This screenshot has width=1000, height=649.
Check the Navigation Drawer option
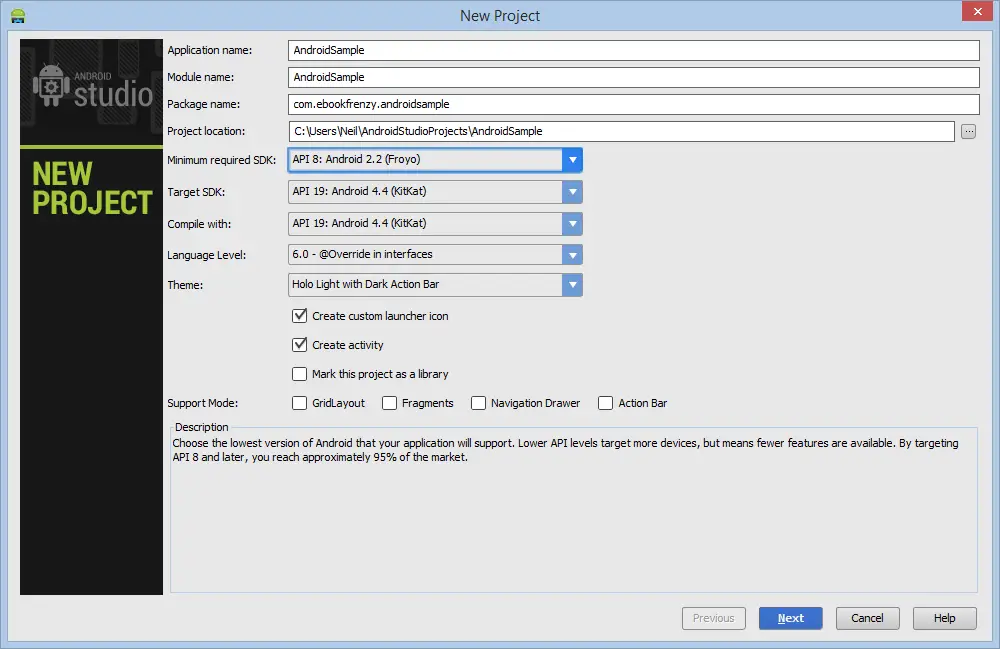pyautogui.click(x=478, y=403)
